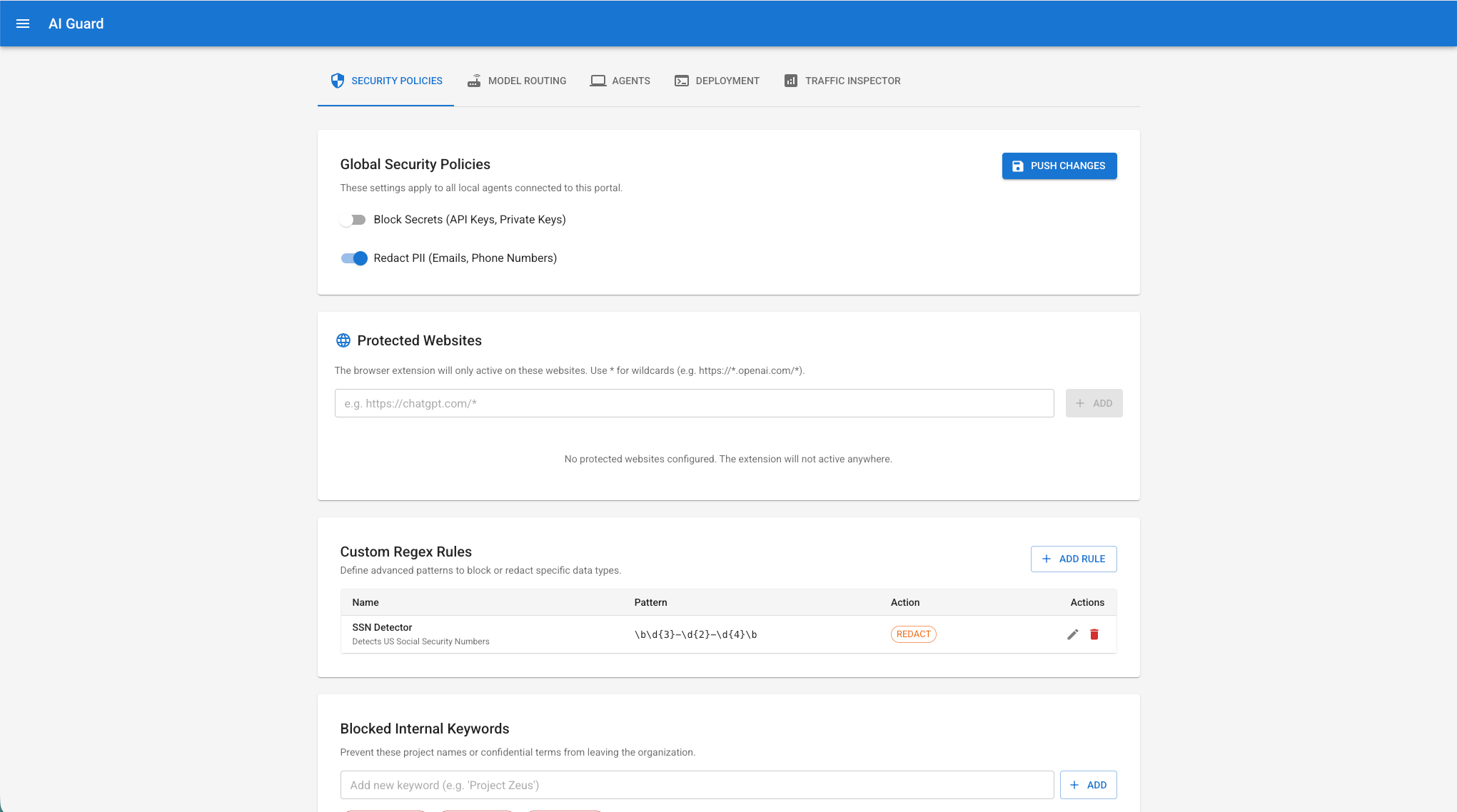Click the terminal icon for Deployment
The height and width of the screenshot is (812, 1457).
coord(682,81)
